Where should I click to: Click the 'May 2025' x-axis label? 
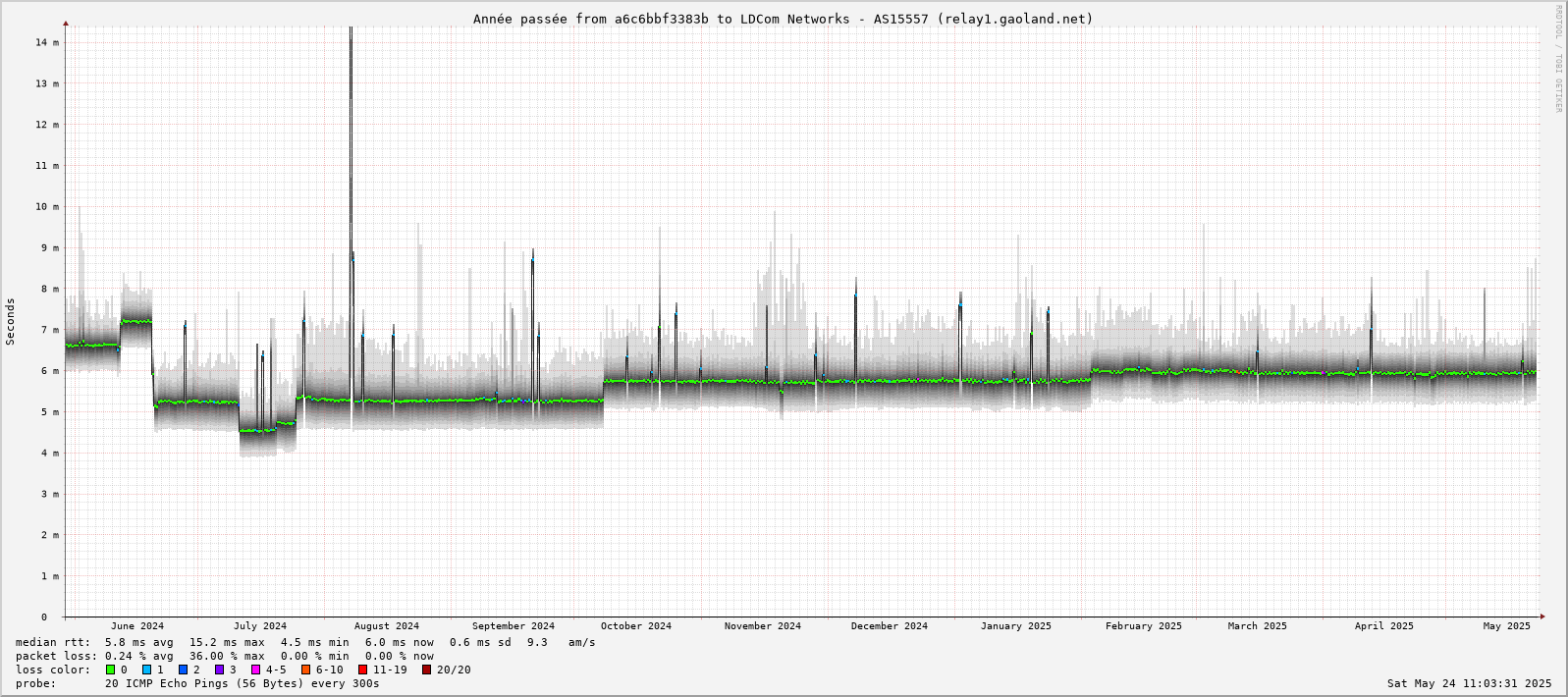pos(1507,626)
